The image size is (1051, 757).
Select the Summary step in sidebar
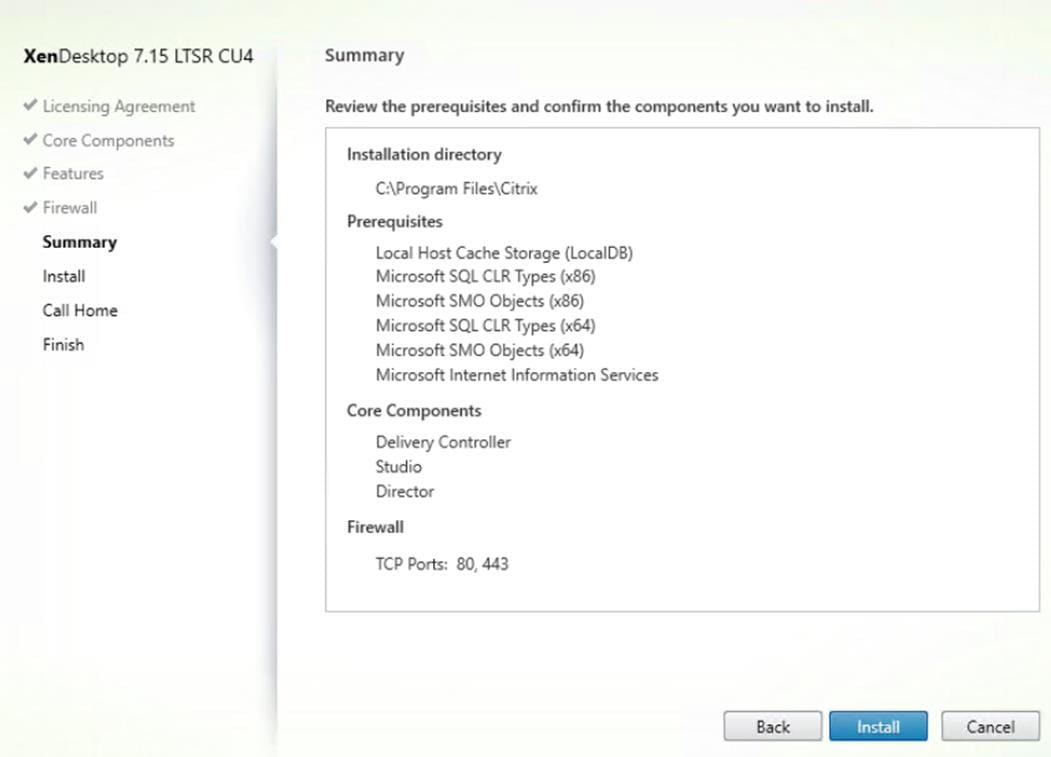(79, 242)
